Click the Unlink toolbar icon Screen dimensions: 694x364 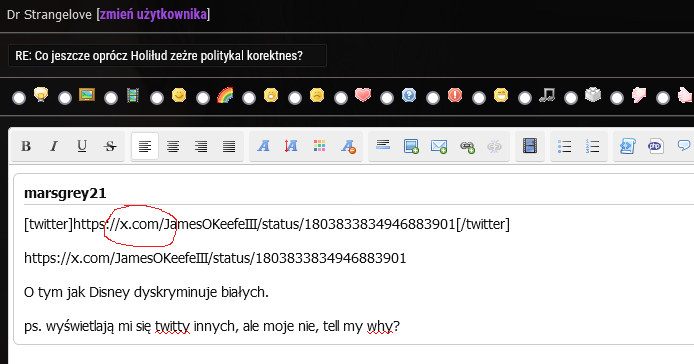[x=494, y=146]
